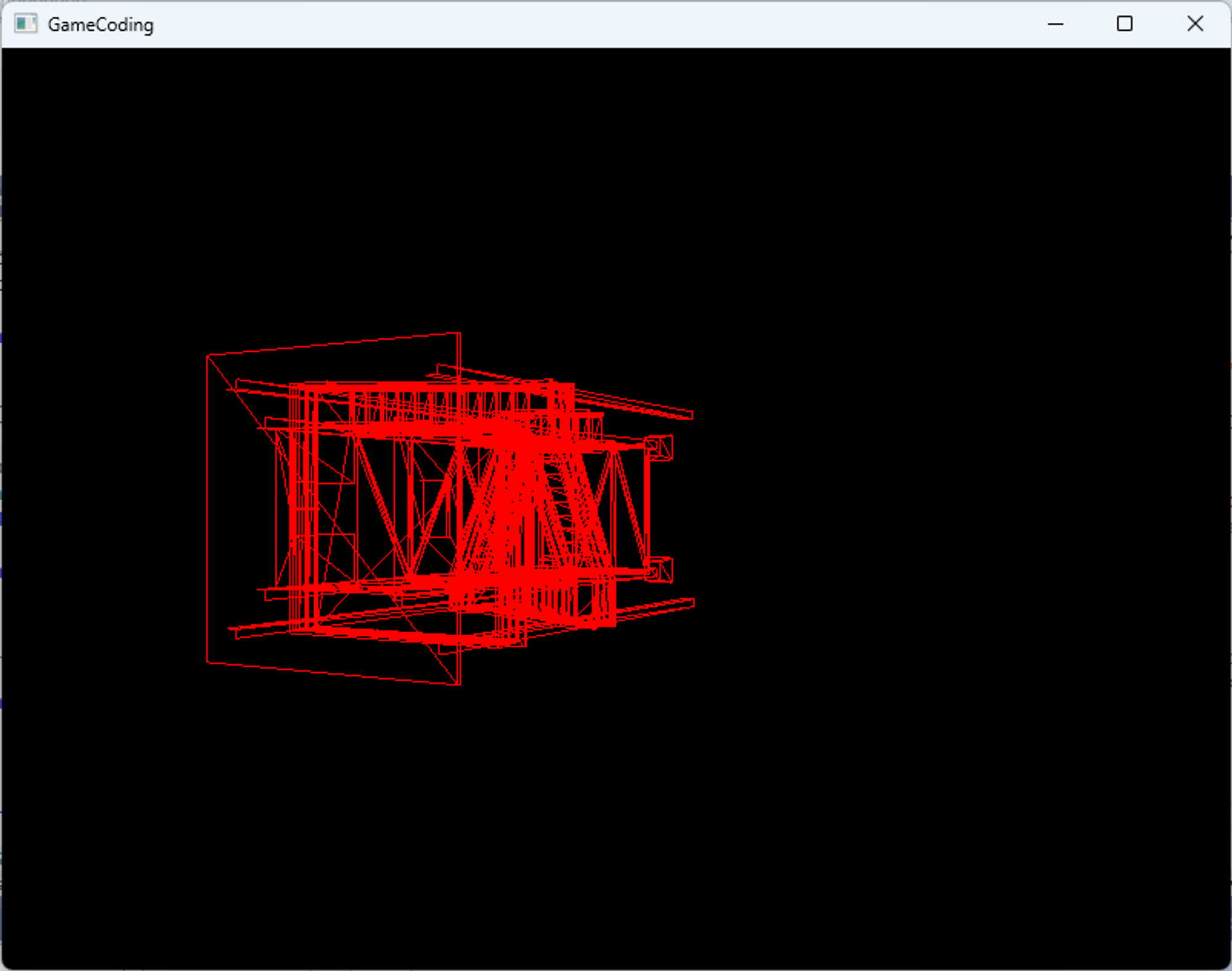Click the GameCoding window title text
This screenshot has height=971, width=1232.
[x=100, y=25]
